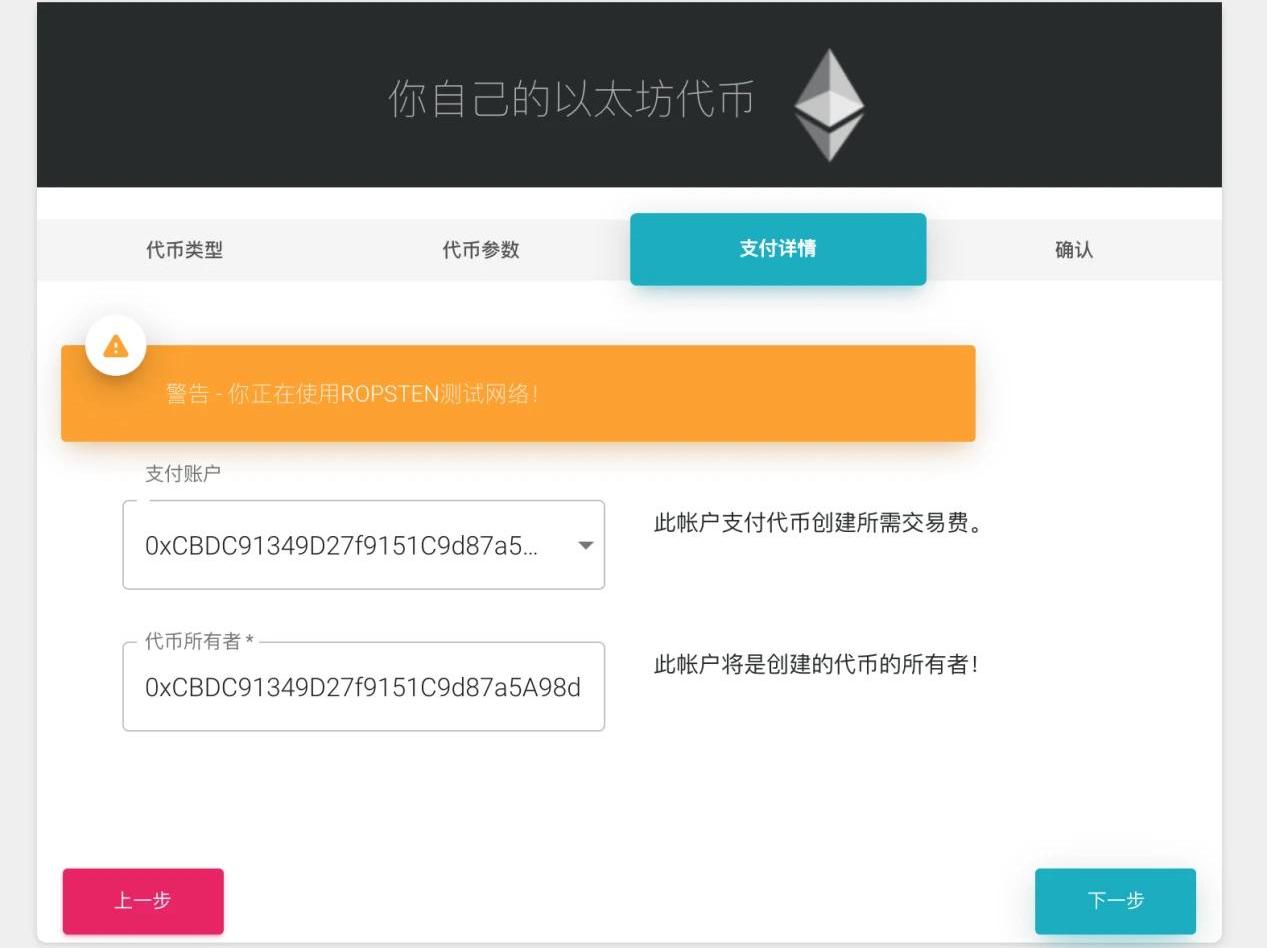Click the 支付账户 field label
Screen dimensions: 1267x948
coord(183,474)
